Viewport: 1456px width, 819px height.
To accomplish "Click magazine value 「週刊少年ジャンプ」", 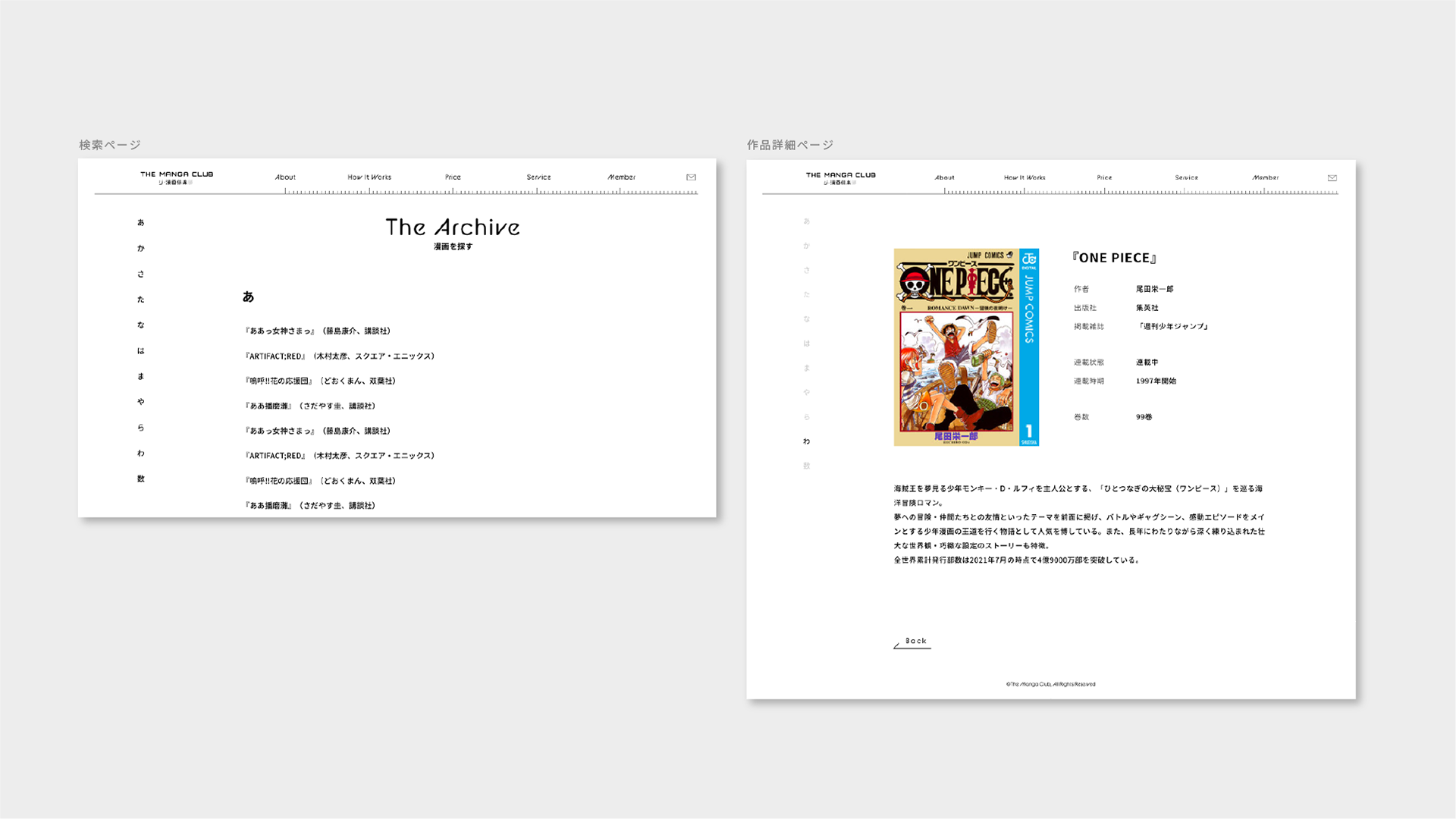I will pyautogui.click(x=1172, y=326).
